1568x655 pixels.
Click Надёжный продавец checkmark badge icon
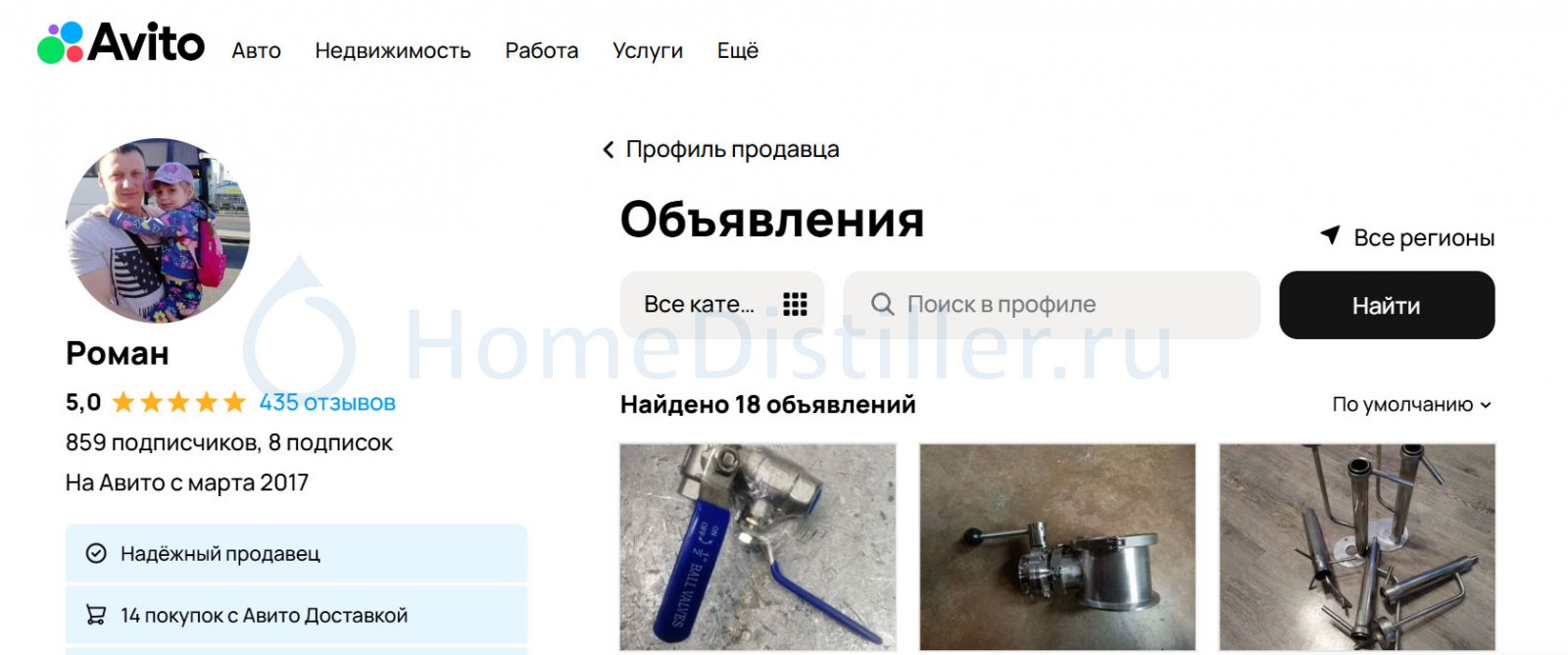click(x=96, y=554)
